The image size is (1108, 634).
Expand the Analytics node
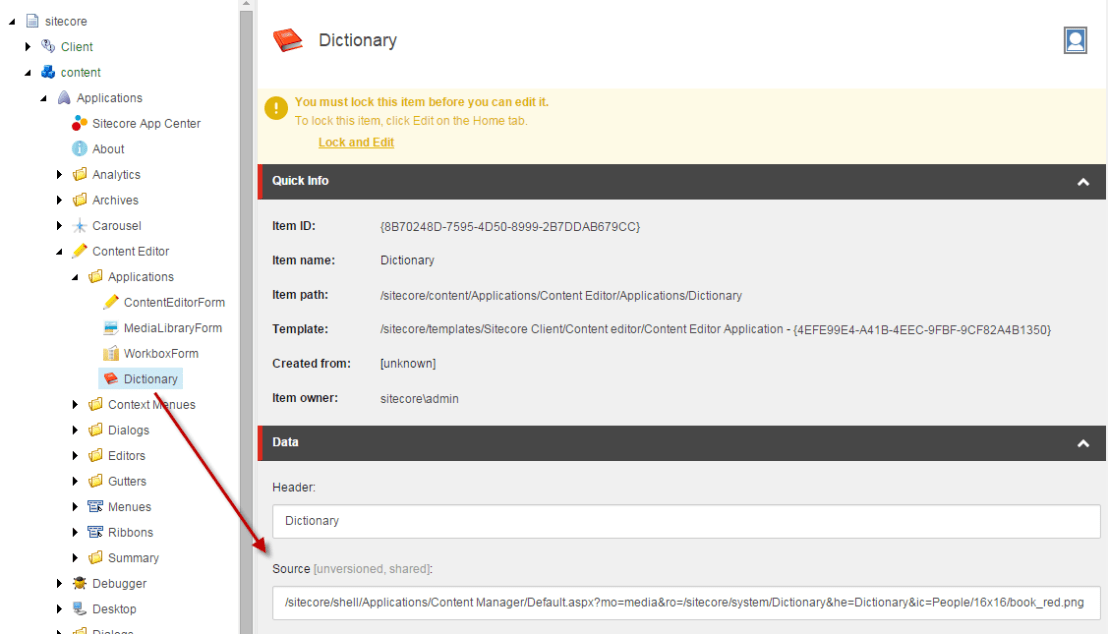(58, 174)
